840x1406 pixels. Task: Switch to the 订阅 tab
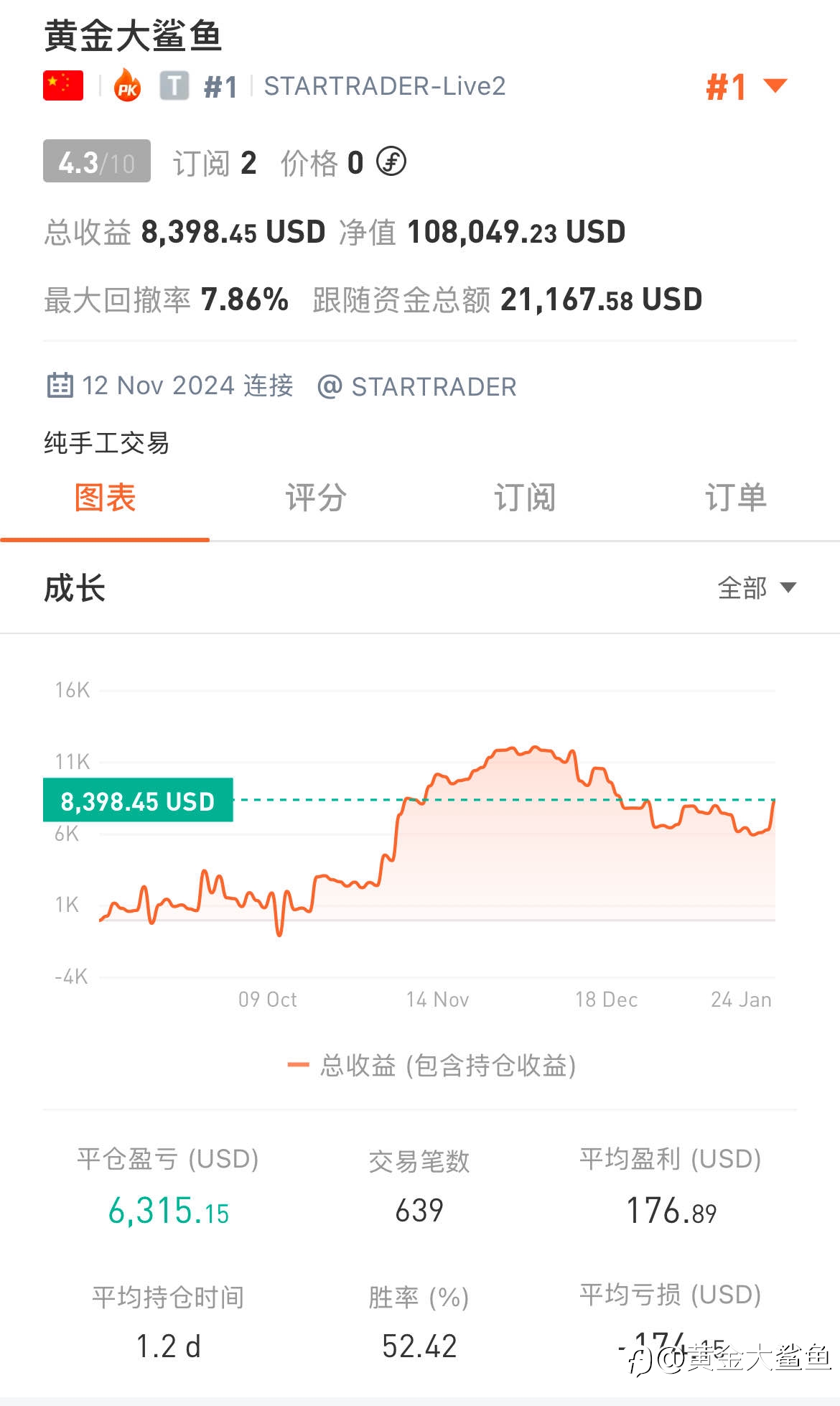coord(525,498)
